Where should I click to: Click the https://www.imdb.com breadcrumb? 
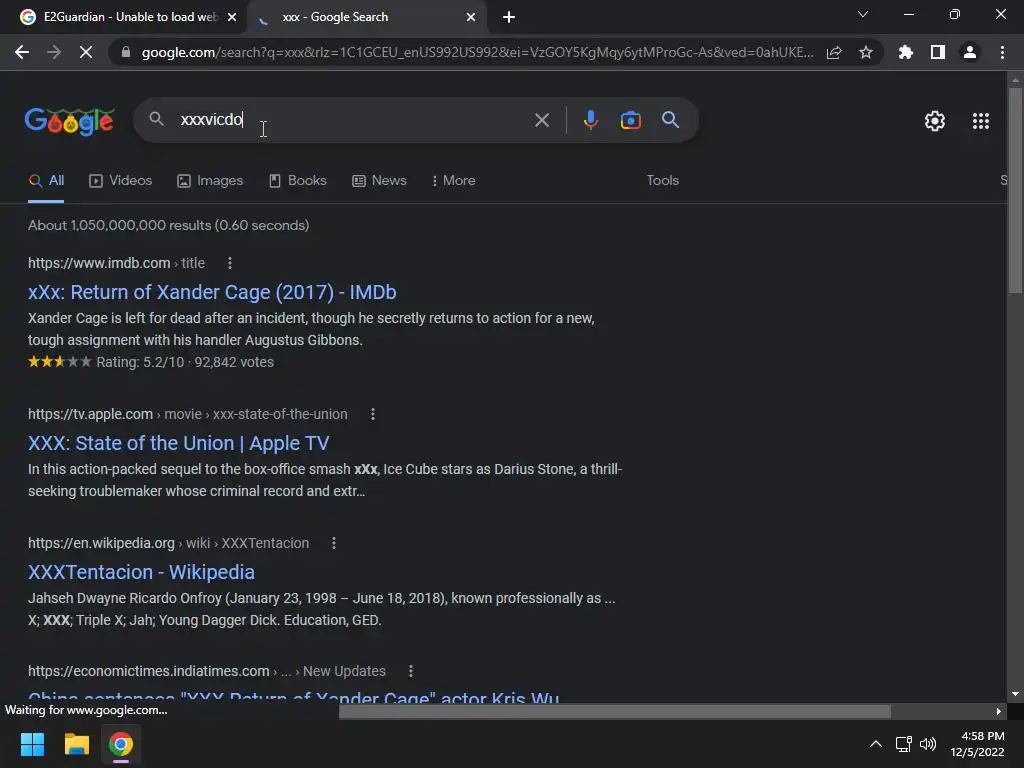click(99, 263)
